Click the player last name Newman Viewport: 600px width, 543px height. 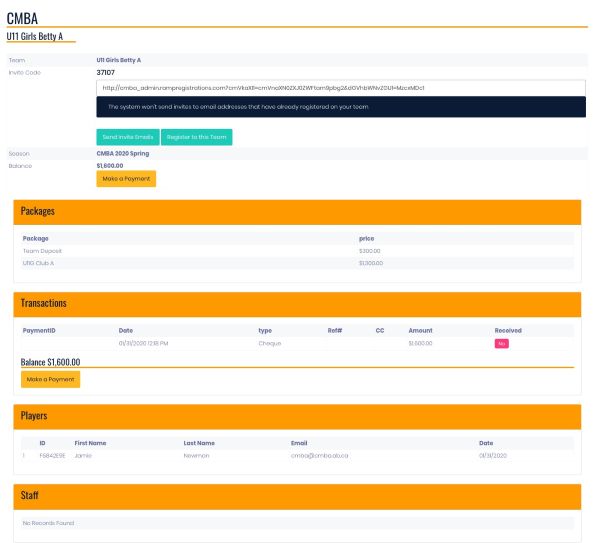196,456
